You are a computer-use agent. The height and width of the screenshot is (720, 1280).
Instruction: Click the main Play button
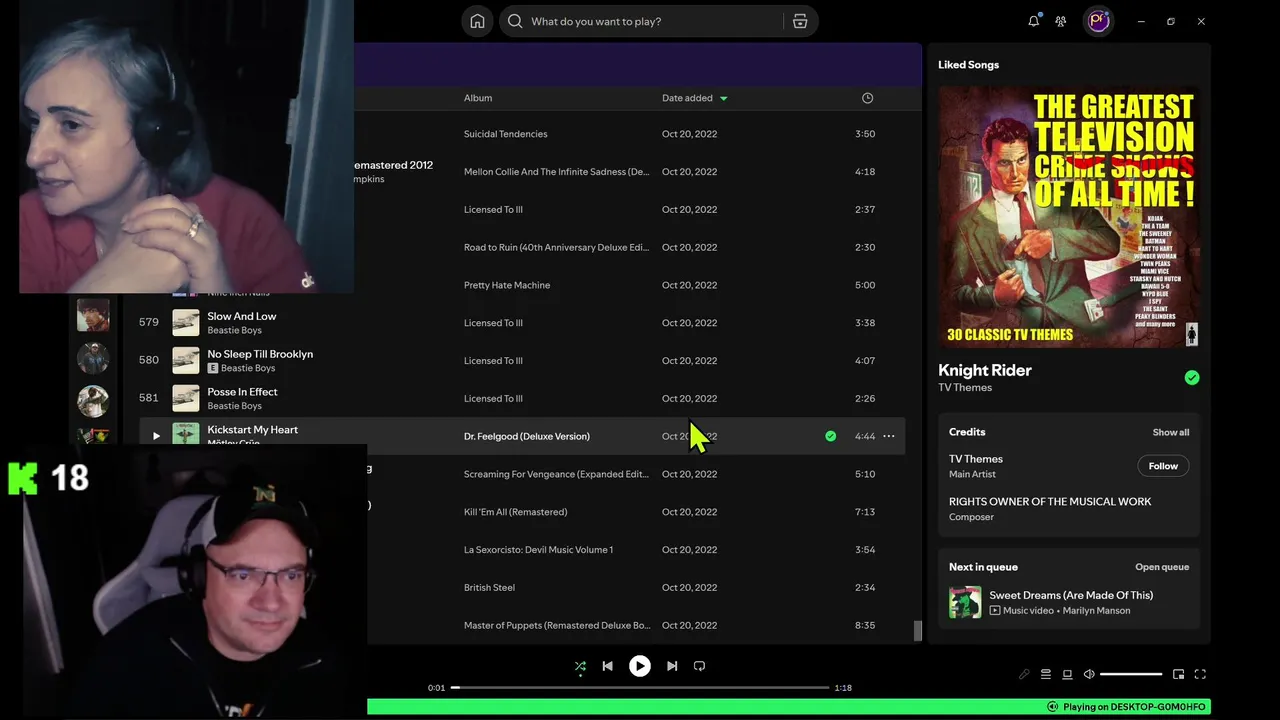click(640, 666)
